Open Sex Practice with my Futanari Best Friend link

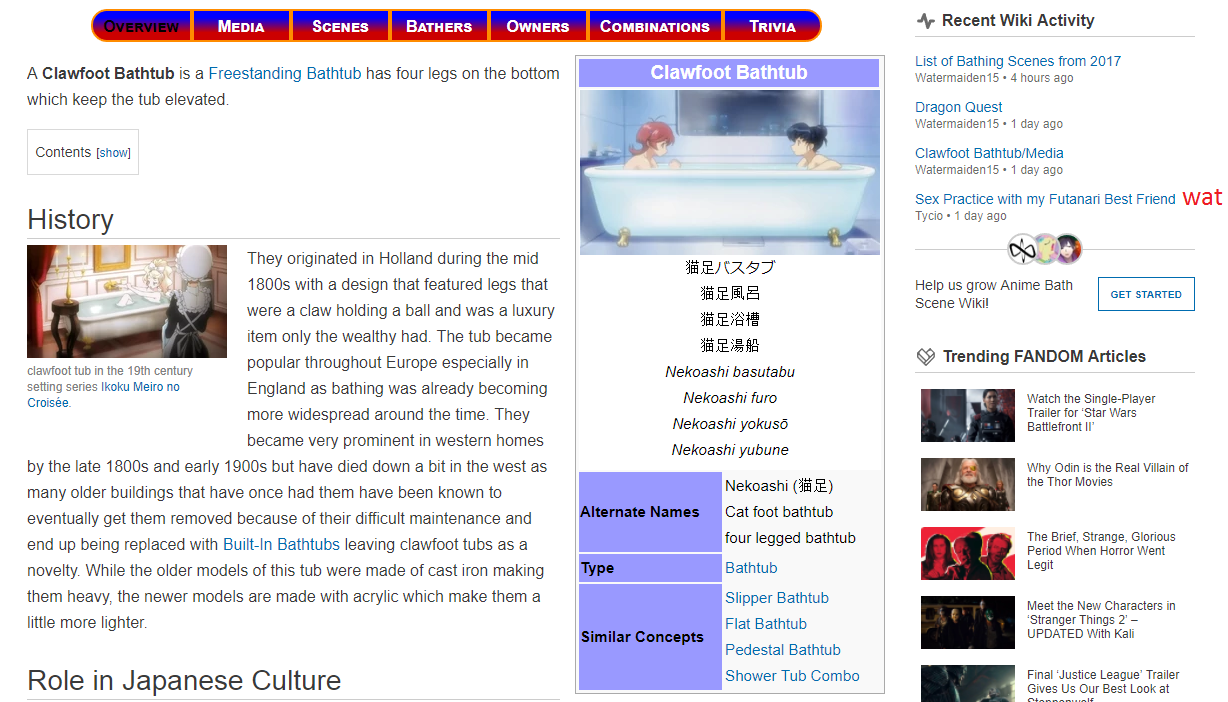tap(1045, 199)
